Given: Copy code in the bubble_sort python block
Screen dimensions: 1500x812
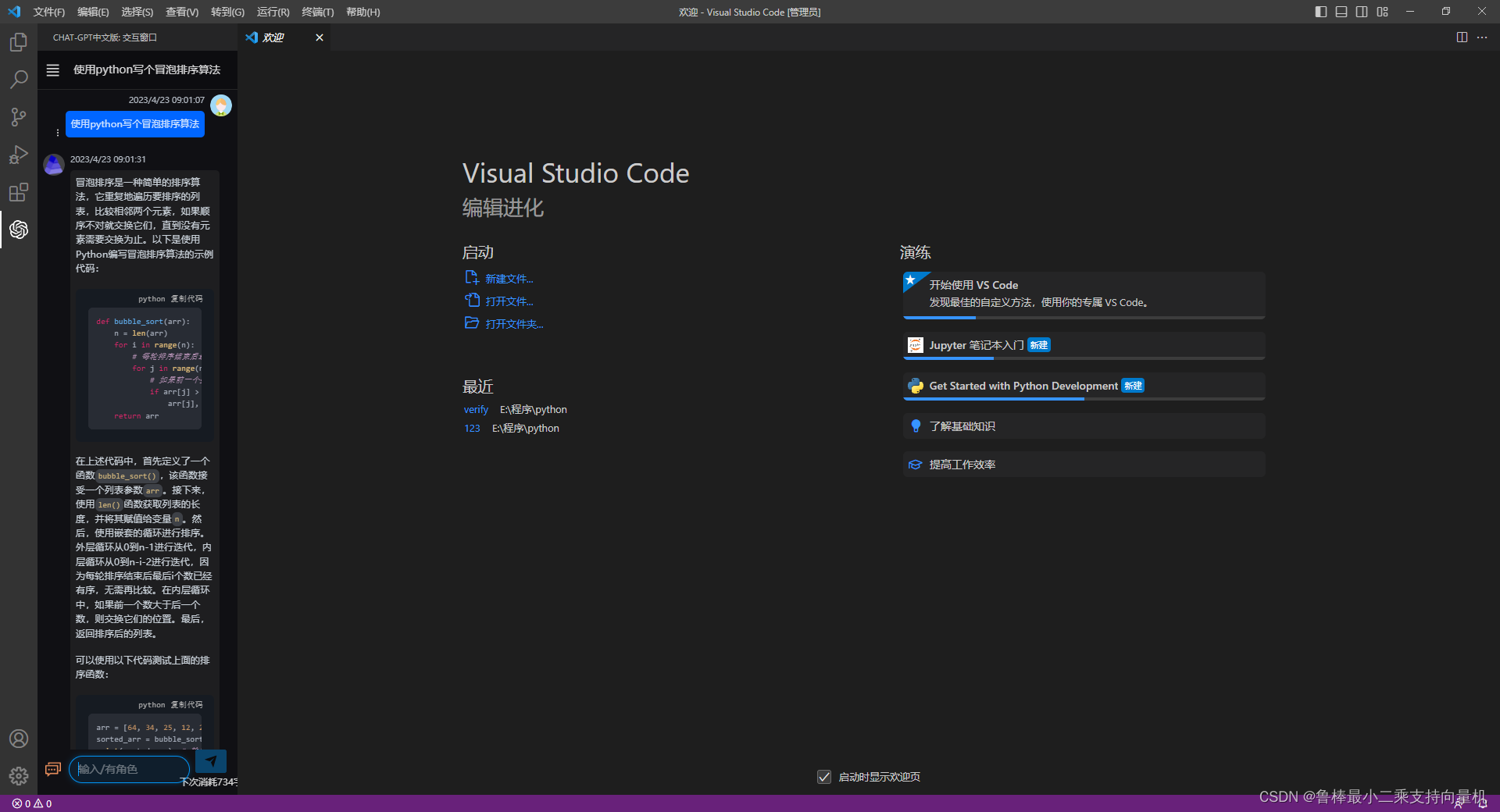Looking at the screenshot, I should click(x=187, y=299).
